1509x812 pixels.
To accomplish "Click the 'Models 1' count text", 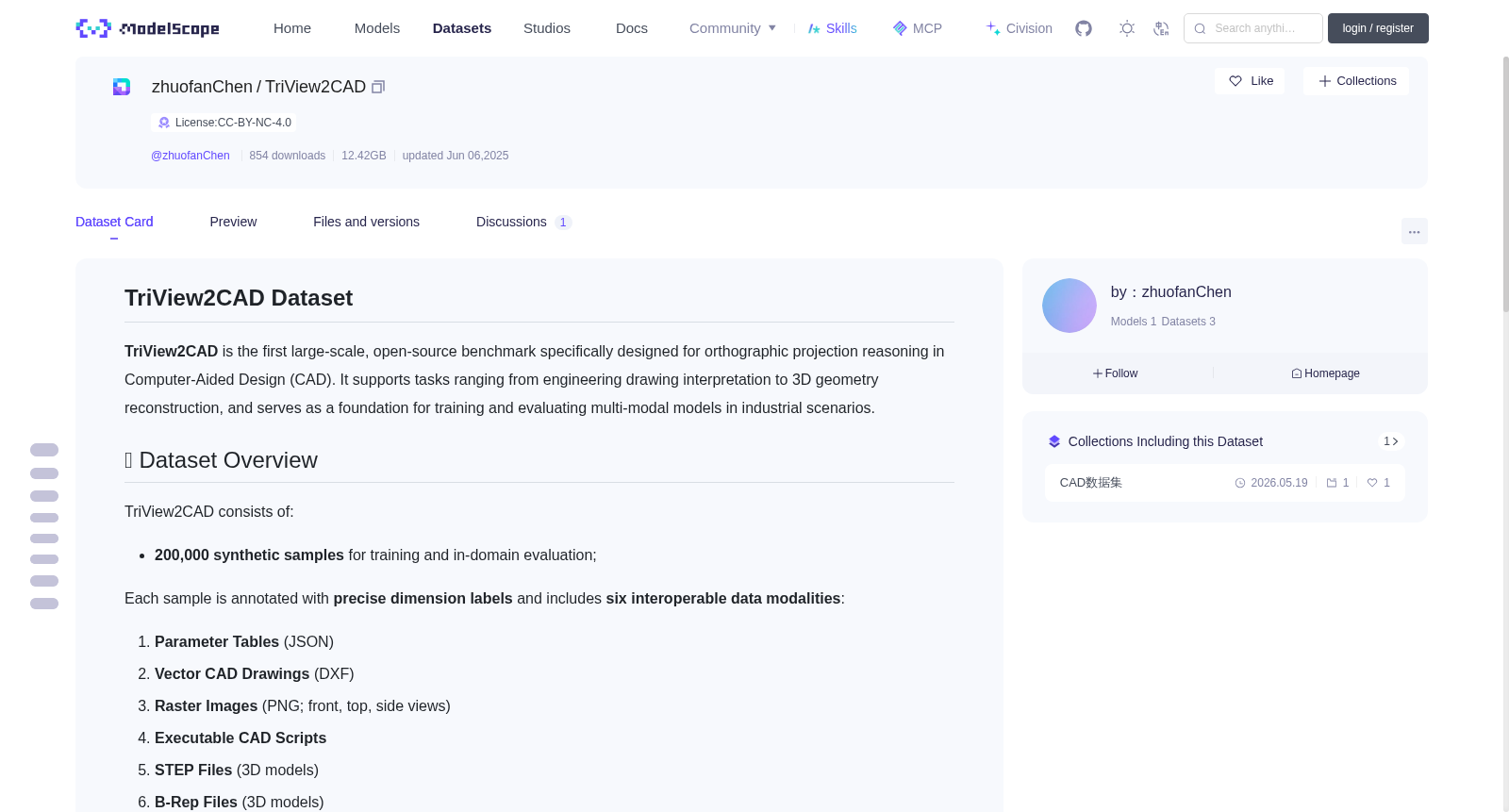I will pos(1134,322).
